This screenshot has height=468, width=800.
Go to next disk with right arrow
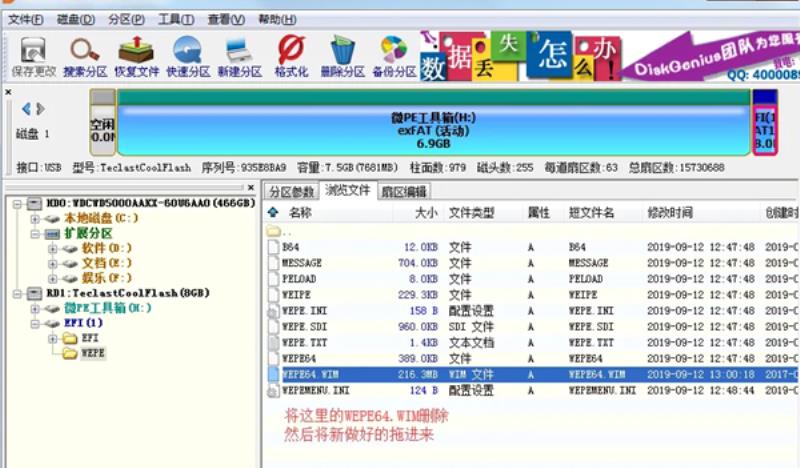tap(40, 109)
